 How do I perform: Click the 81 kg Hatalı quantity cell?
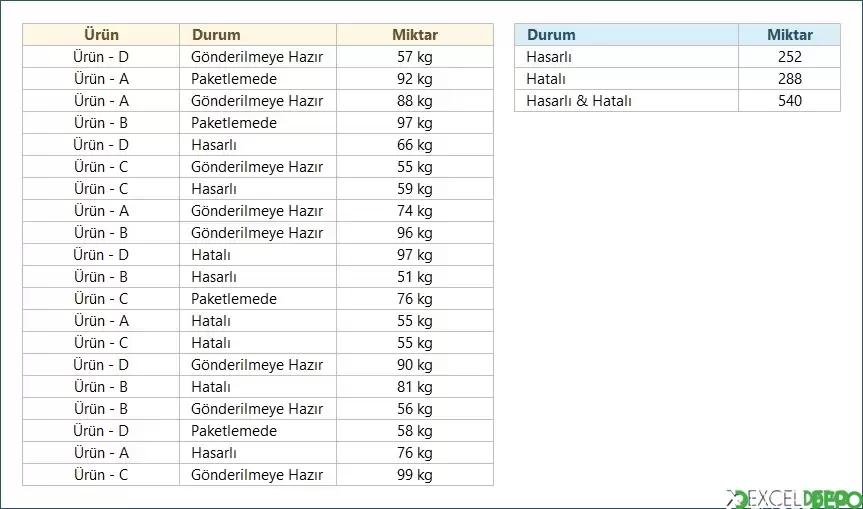tap(415, 387)
